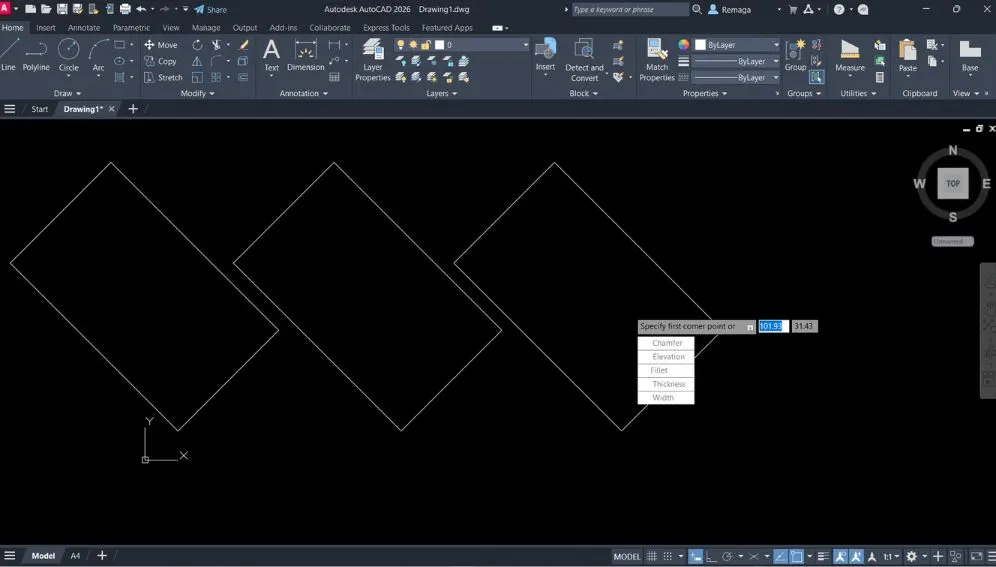Activate the Trim scissors tool
The height and width of the screenshot is (567, 996).
pyautogui.click(x=216, y=45)
